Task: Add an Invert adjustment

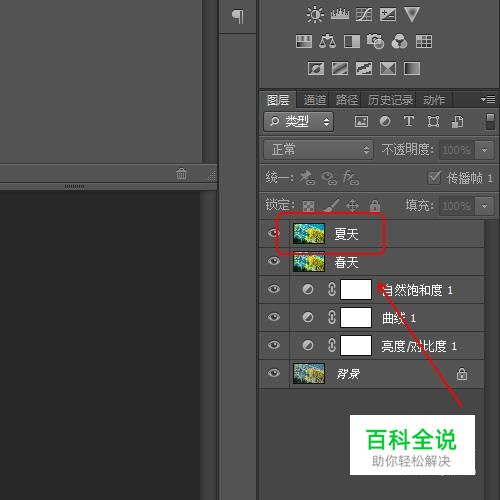Action: click(x=316, y=69)
